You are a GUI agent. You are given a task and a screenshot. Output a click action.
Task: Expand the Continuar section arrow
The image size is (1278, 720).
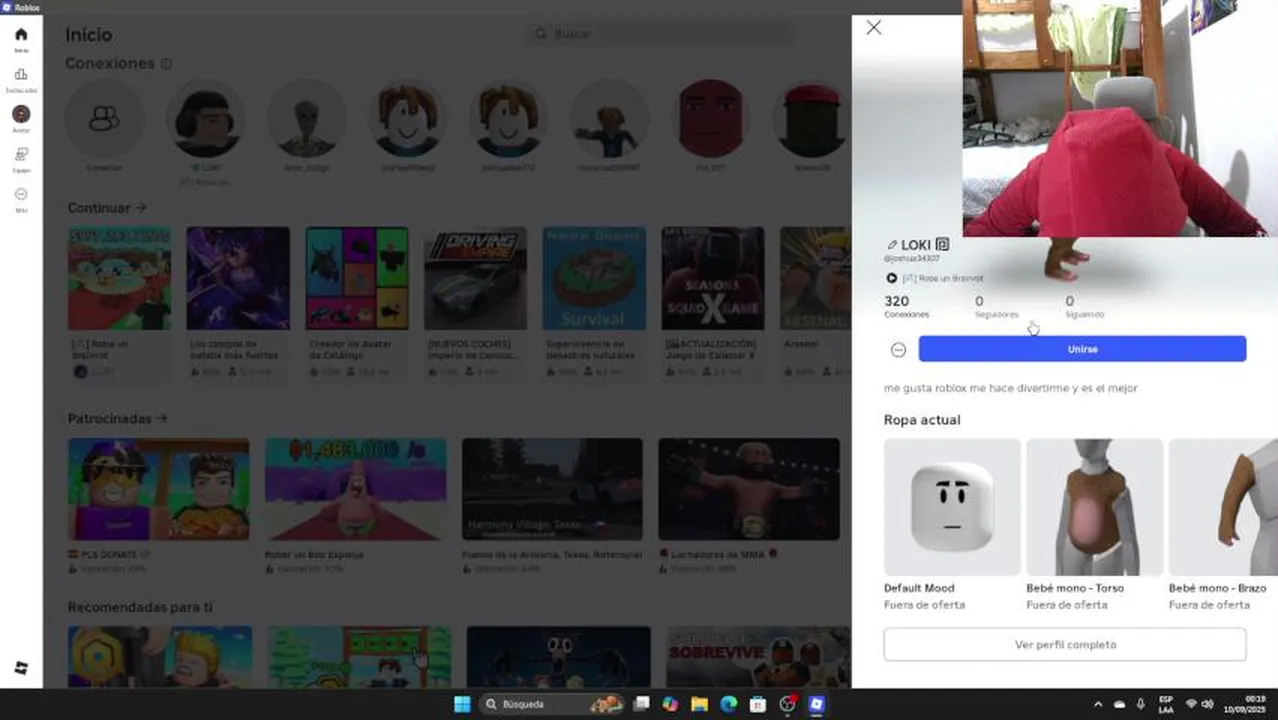click(x=141, y=208)
